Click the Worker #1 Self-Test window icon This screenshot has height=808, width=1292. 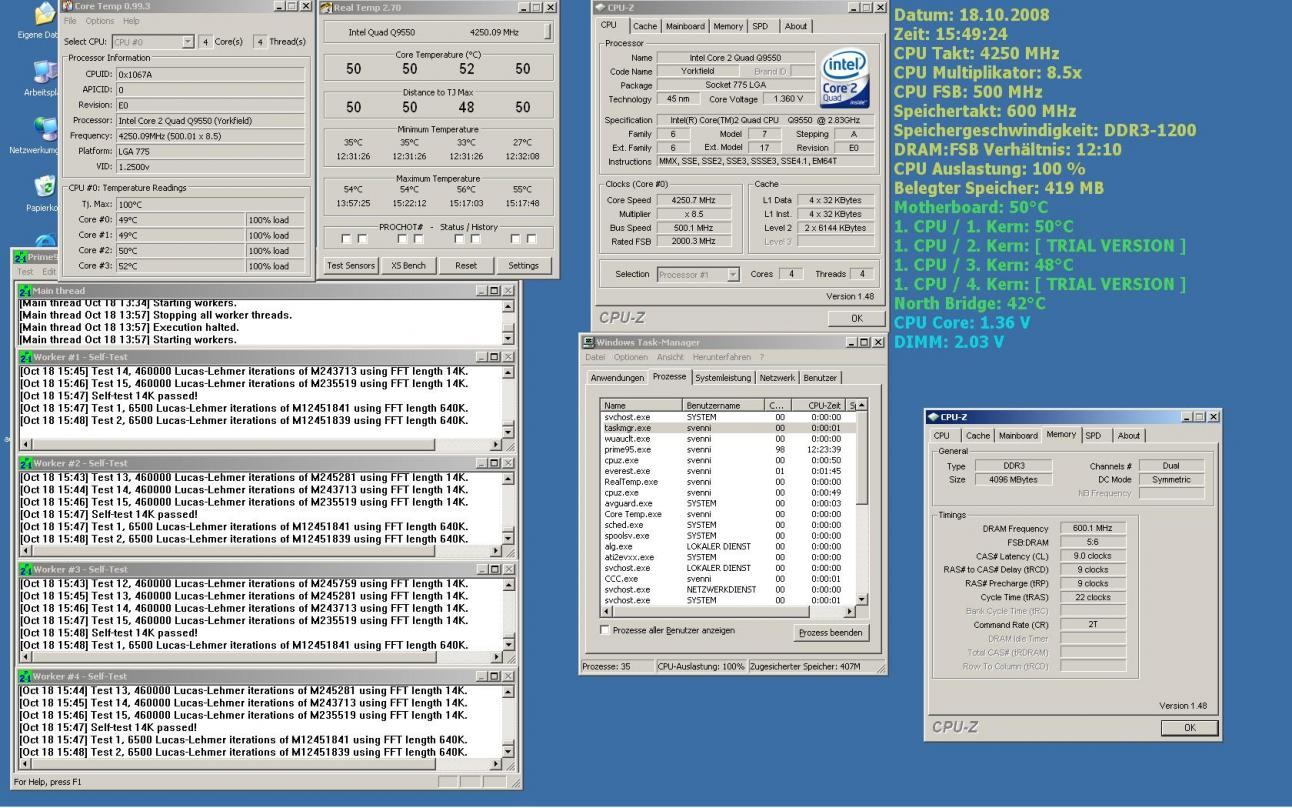click(26, 356)
